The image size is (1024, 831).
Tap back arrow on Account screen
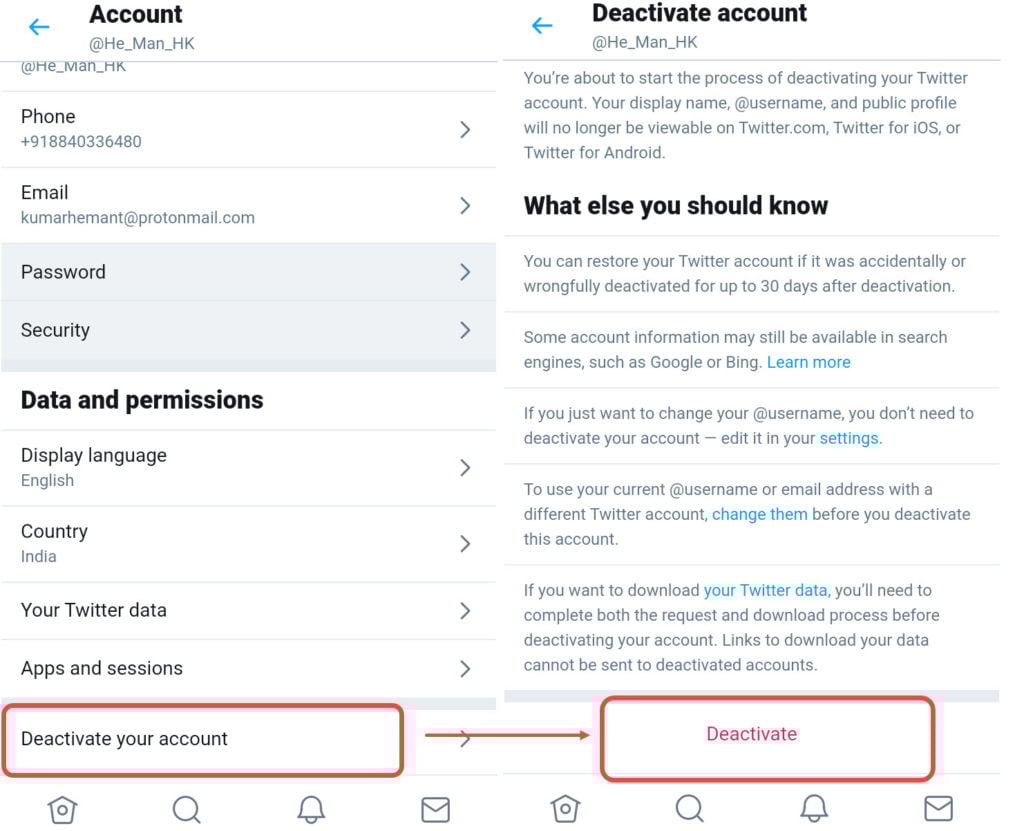39,27
